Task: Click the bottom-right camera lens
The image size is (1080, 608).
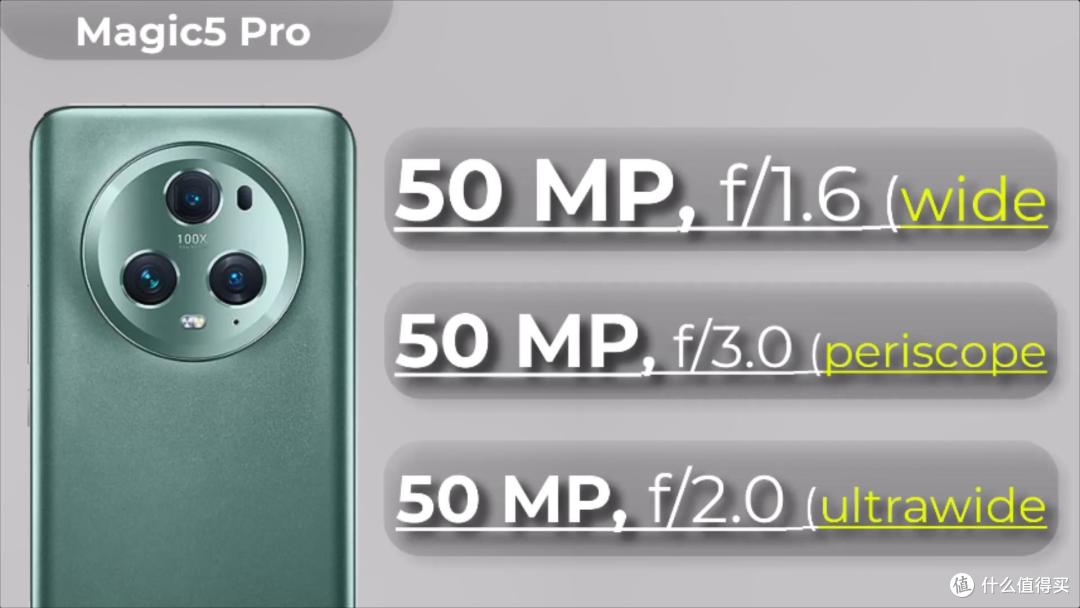Action: [x=236, y=279]
